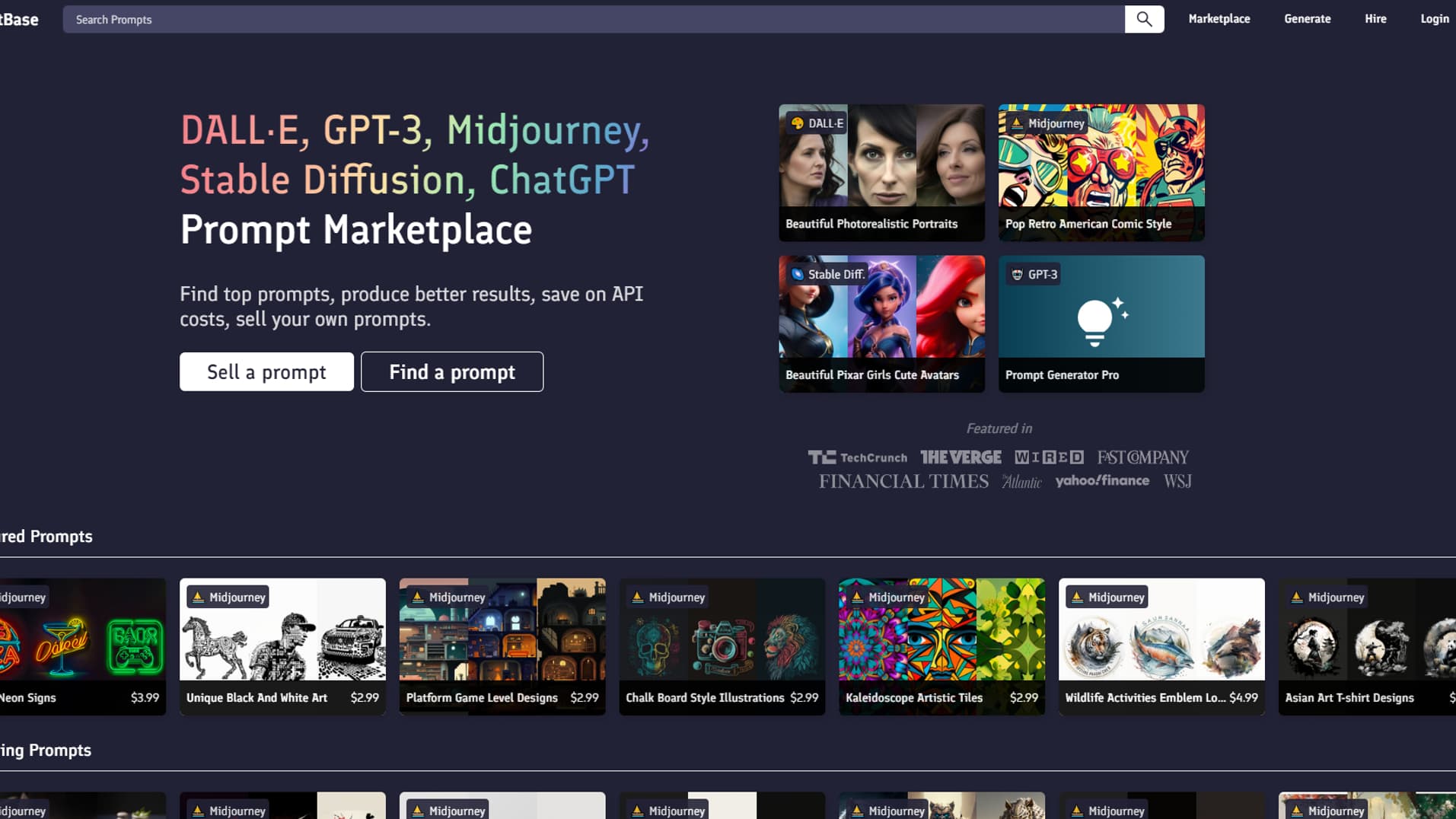Click Midjourney badge on Chalk Board Style Illustrations
This screenshot has width=1456, height=819.
point(668,598)
